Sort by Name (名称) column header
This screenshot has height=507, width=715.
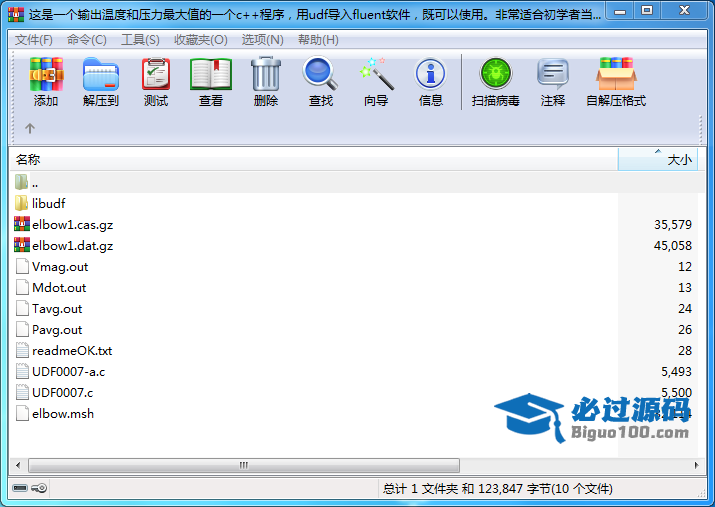pyautogui.click(x=314, y=160)
